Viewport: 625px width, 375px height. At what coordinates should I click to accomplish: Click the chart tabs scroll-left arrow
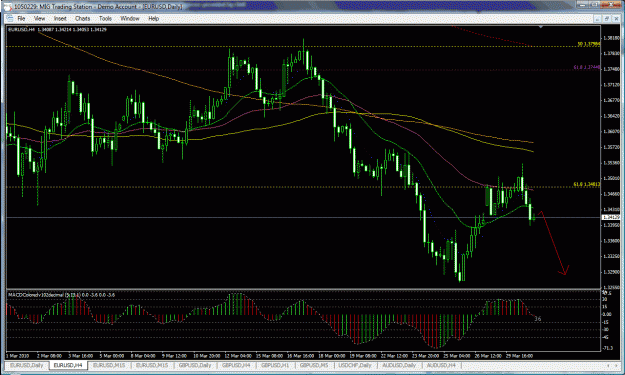(608, 365)
